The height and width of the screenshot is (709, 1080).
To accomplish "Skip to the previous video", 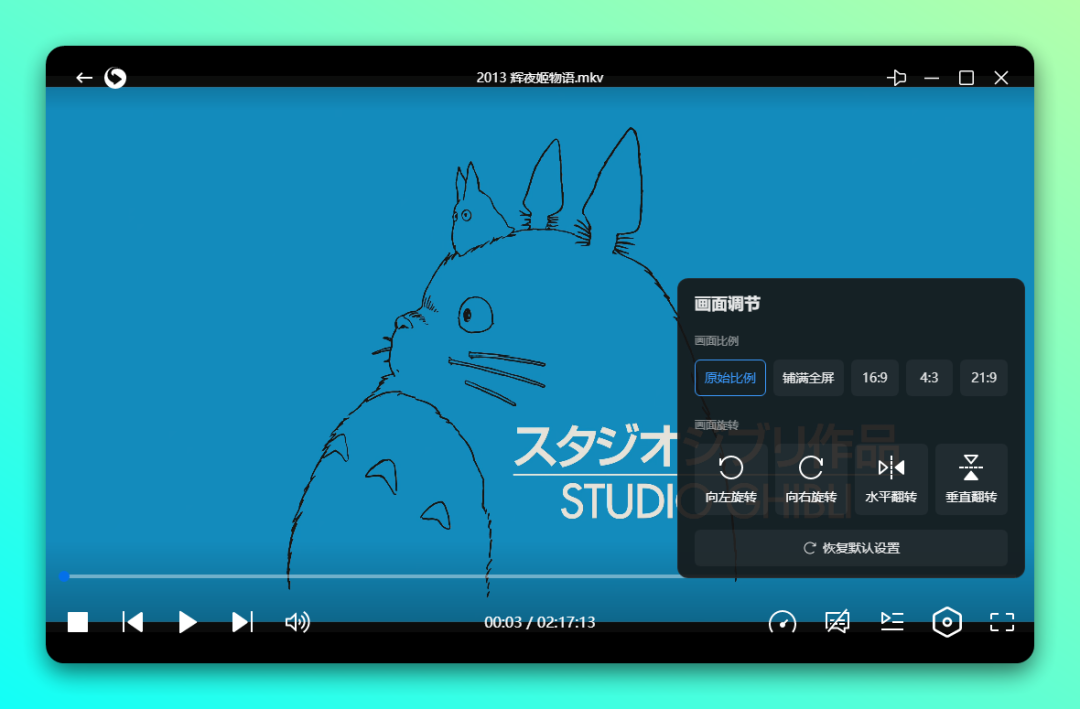I will point(132,622).
